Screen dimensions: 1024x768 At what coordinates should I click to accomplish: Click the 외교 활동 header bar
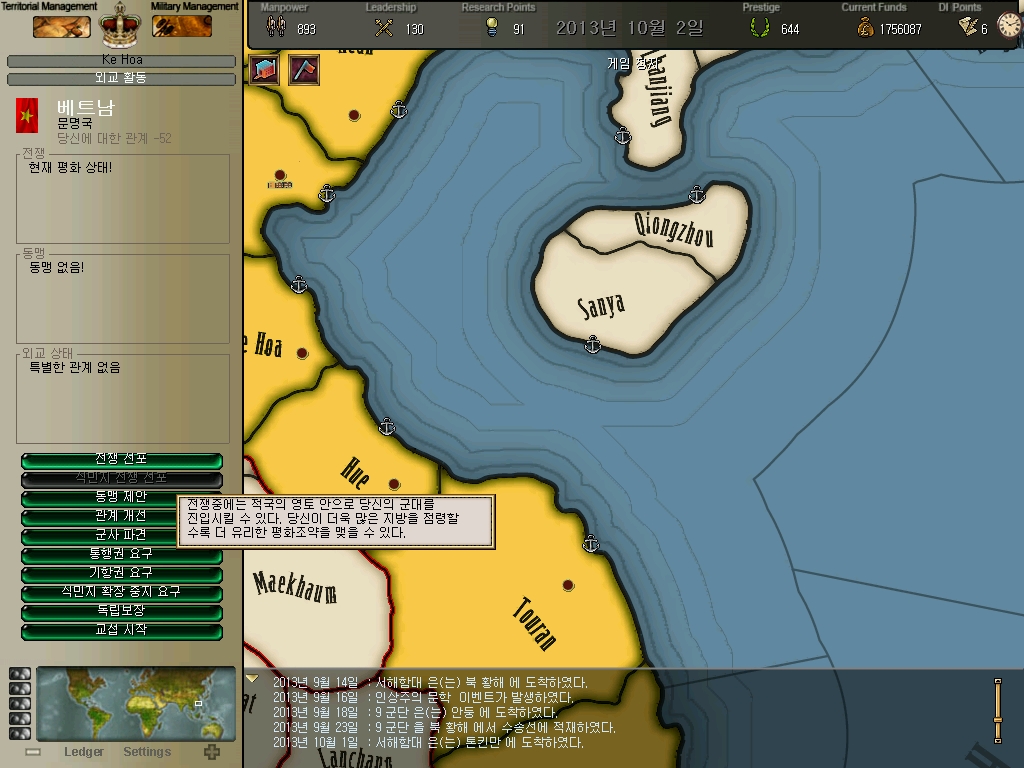point(121,78)
